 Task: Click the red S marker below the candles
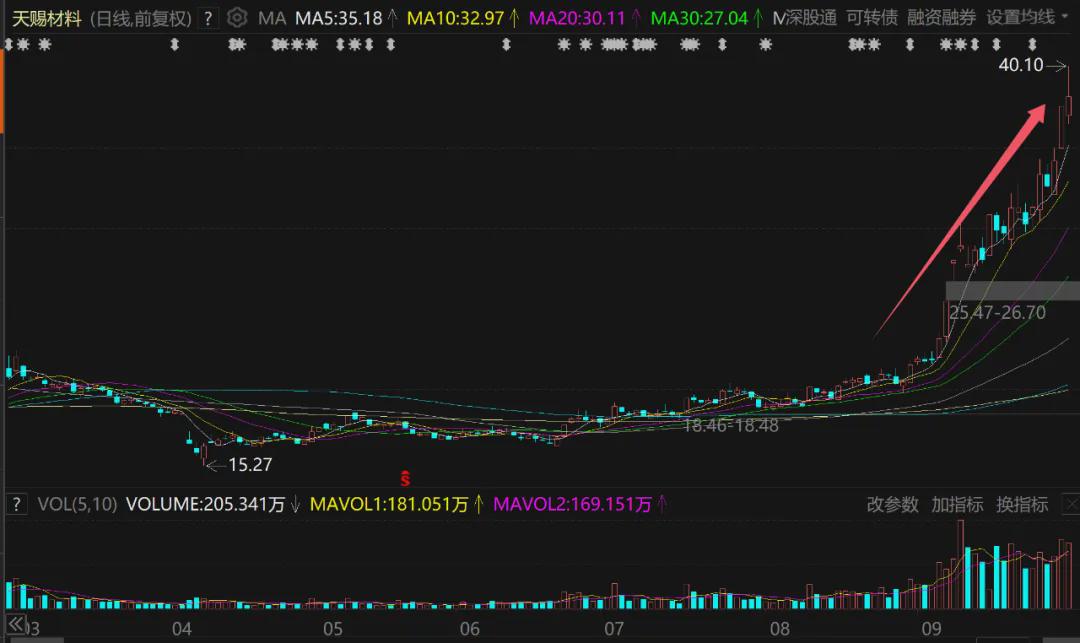405,479
